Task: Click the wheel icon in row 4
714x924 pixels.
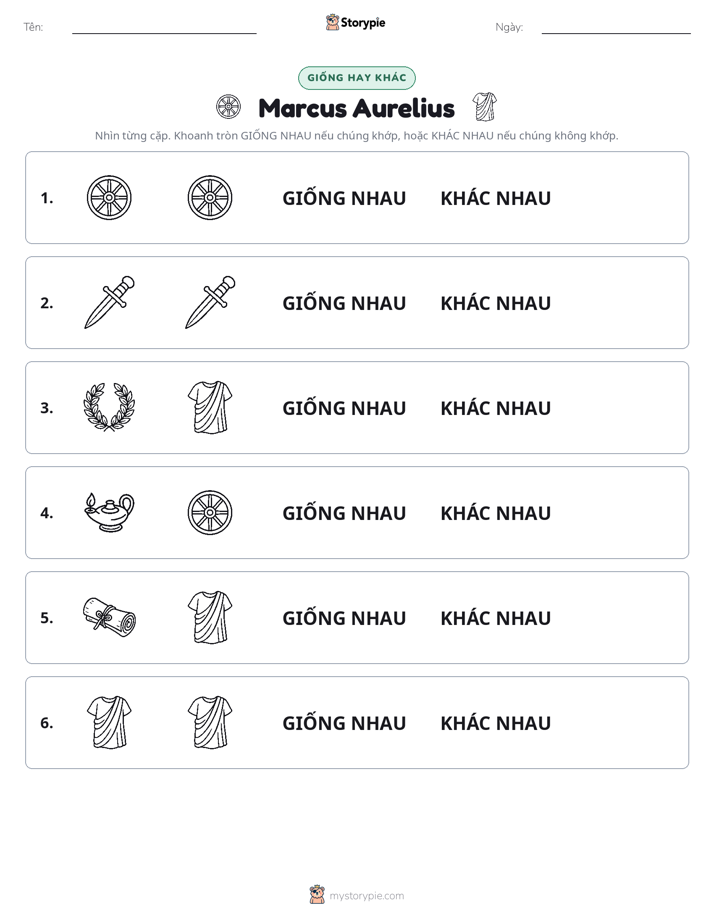Action: pyautogui.click(x=210, y=512)
